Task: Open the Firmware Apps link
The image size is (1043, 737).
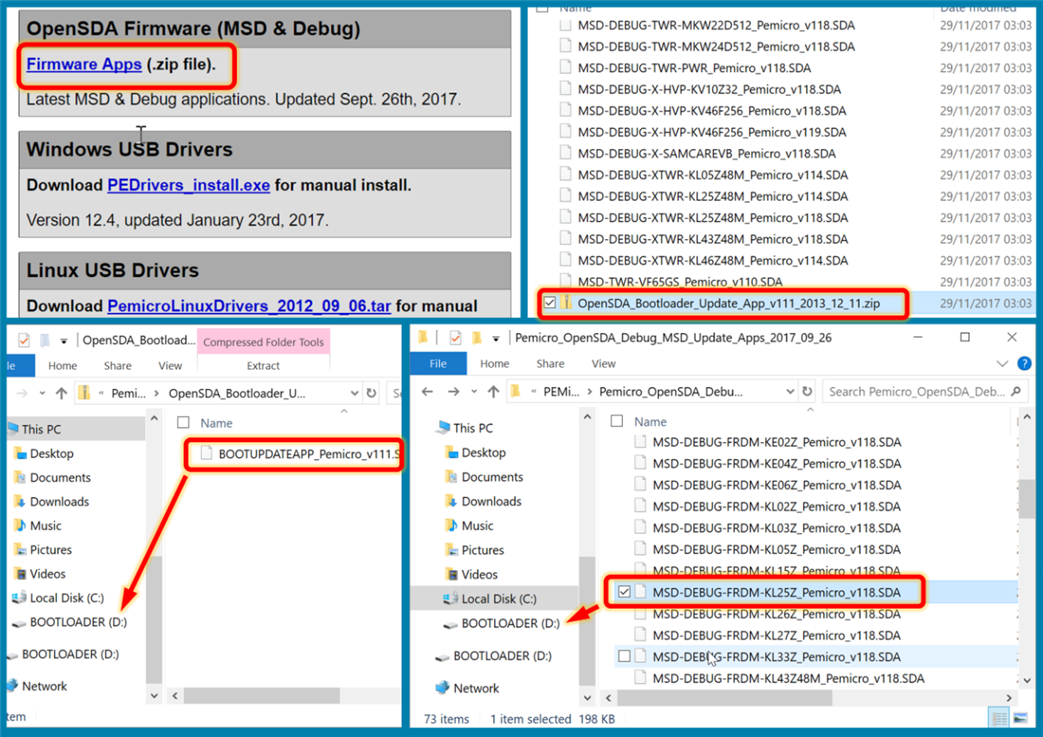Action: coord(84,65)
